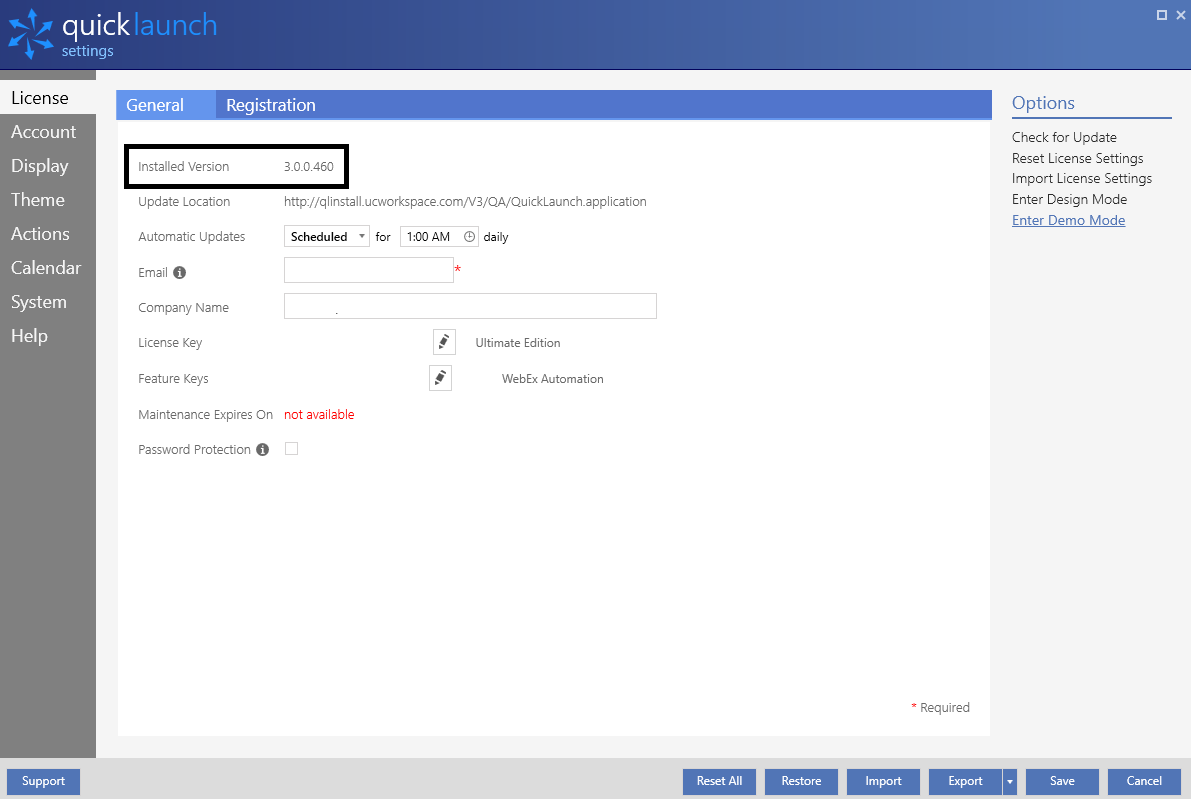Viewport: 1191px width, 799px height.
Task: Open the Theme settings section
Action: tap(37, 199)
